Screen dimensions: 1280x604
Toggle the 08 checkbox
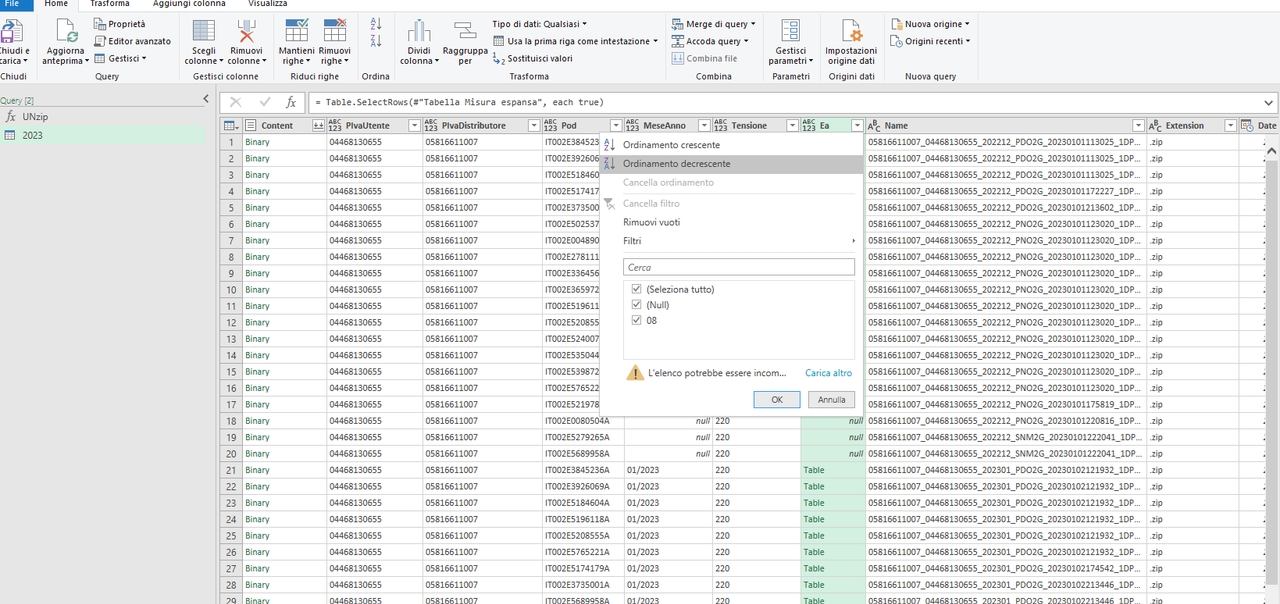(637, 321)
